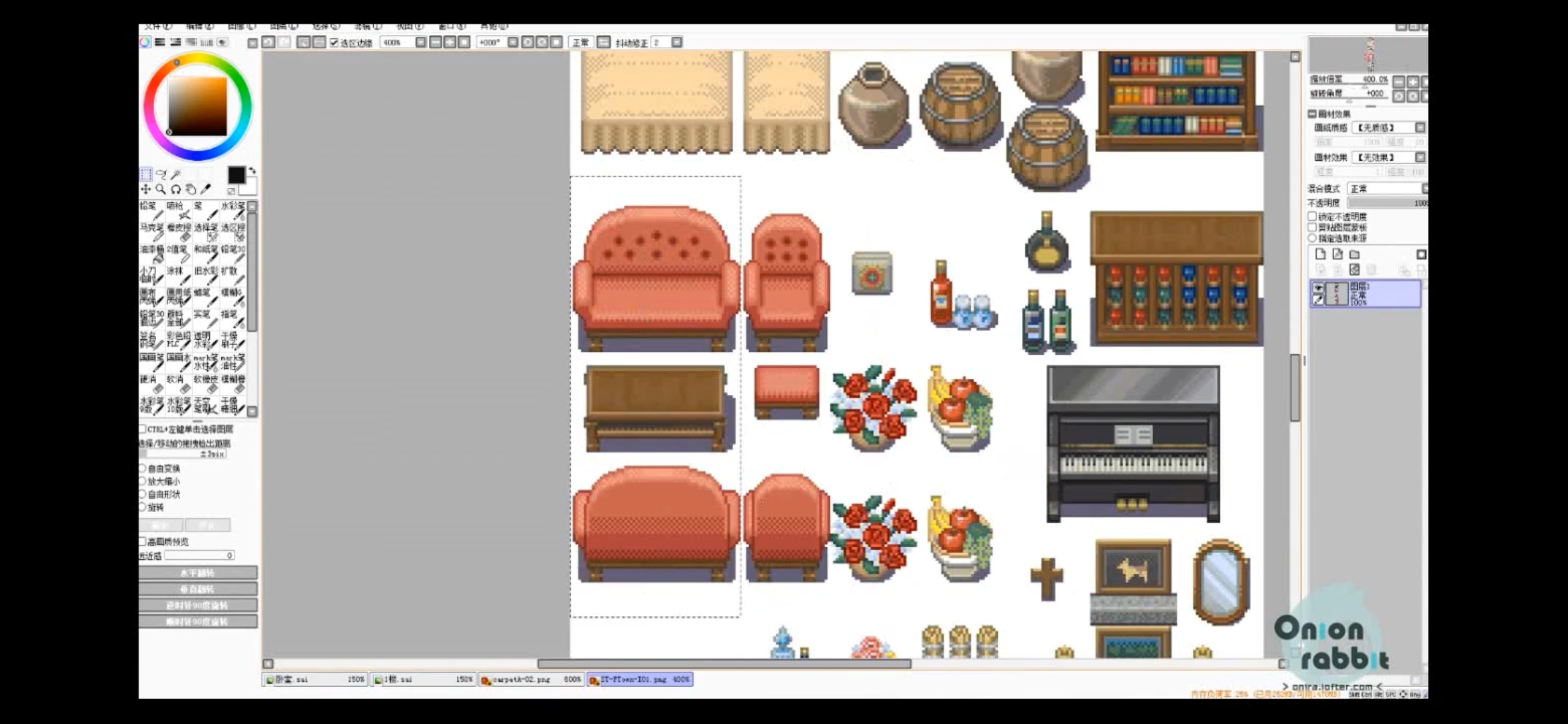Toggle the 选区边缘 checkbox in toolbar
1568x724 pixels.
pos(334,43)
